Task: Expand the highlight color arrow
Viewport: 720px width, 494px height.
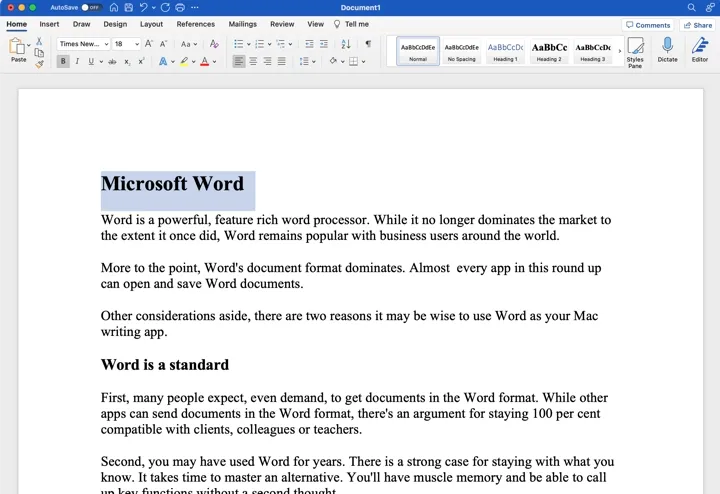Action: coord(194,62)
